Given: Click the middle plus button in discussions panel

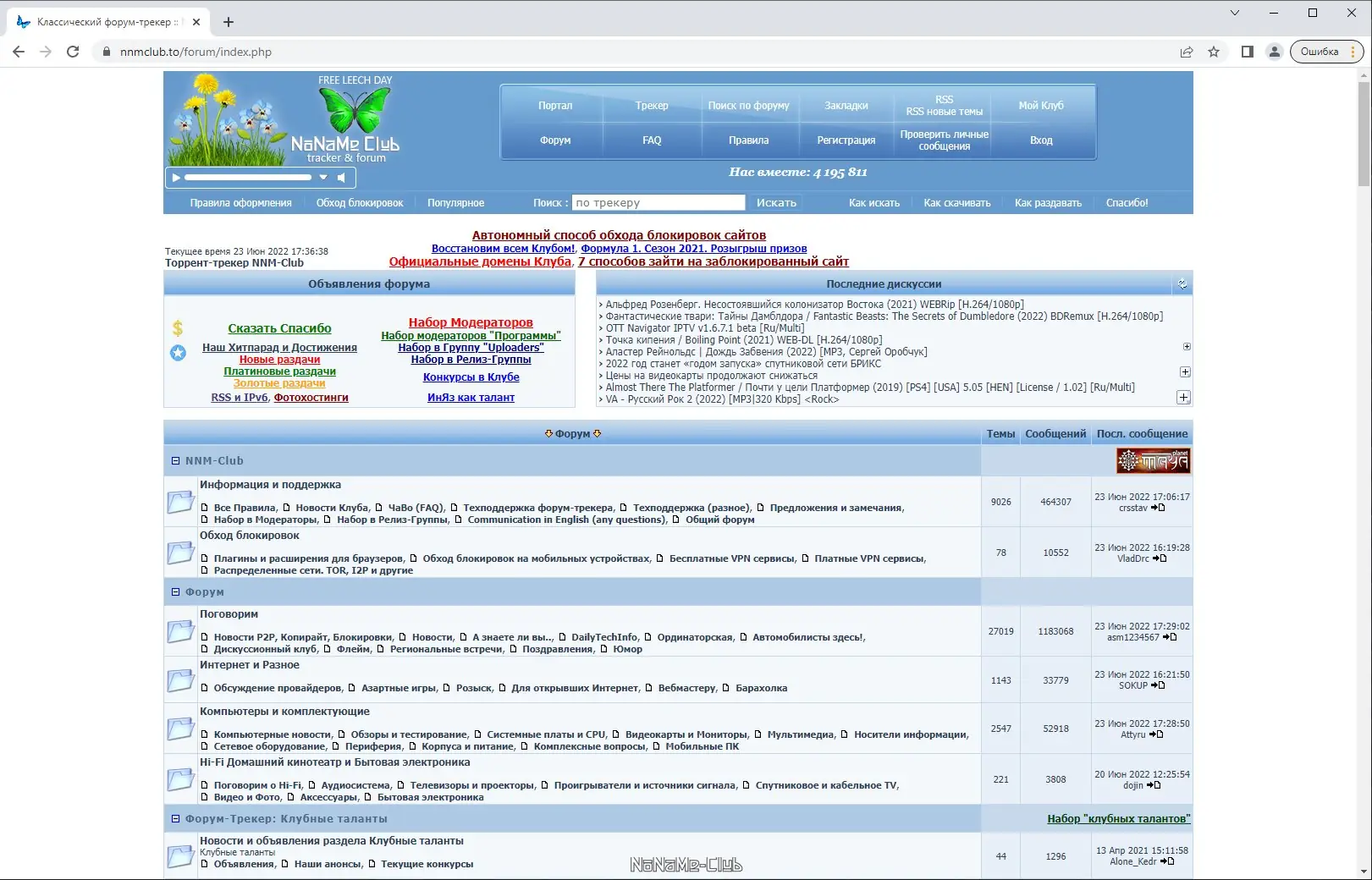Looking at the screenshot, I should pyautogui.click(x=1185, y=371).
